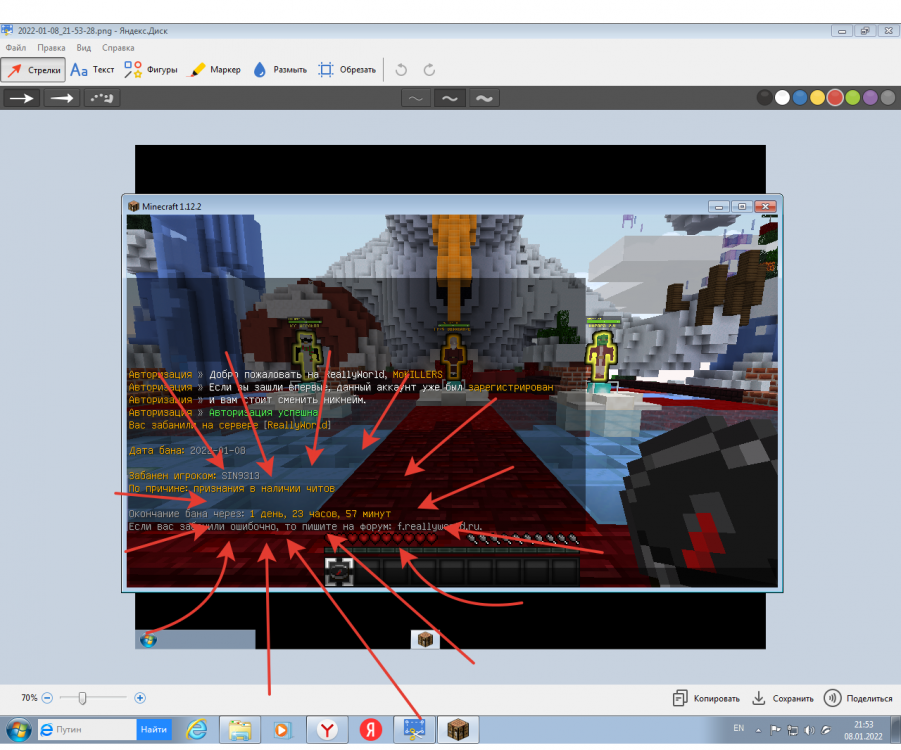Select the Стрелки arrow tool

(33, 70)
